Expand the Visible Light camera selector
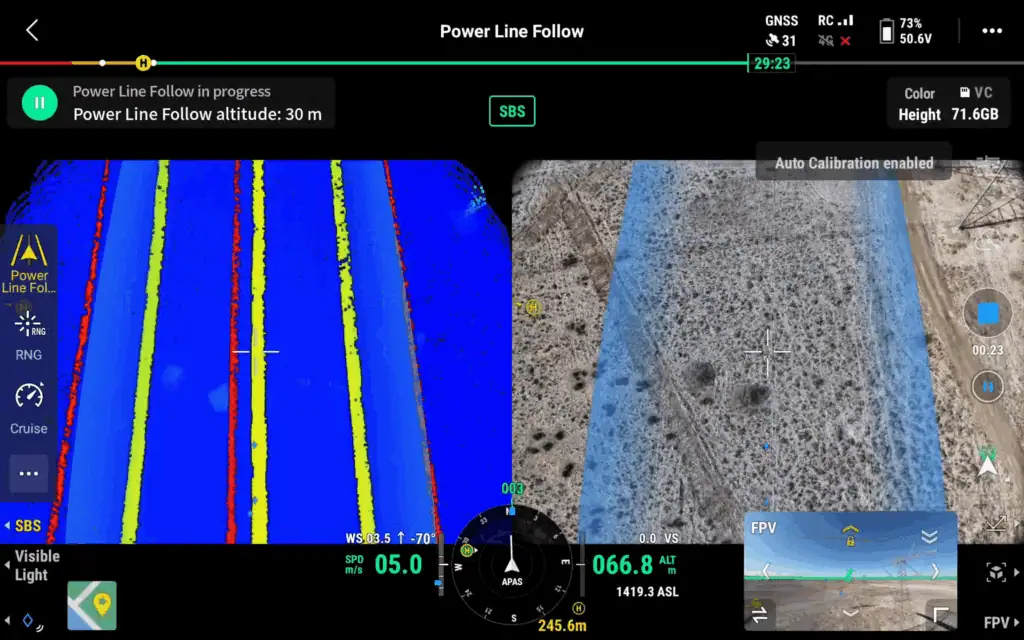This screenshot has height=640, width=1024. click(33, 566)
